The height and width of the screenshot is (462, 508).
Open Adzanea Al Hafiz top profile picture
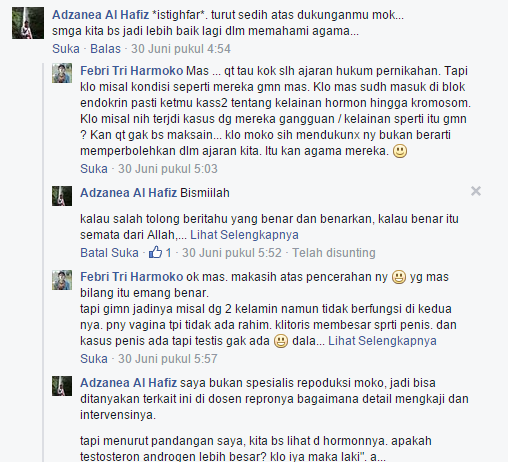tap(28, 23)
